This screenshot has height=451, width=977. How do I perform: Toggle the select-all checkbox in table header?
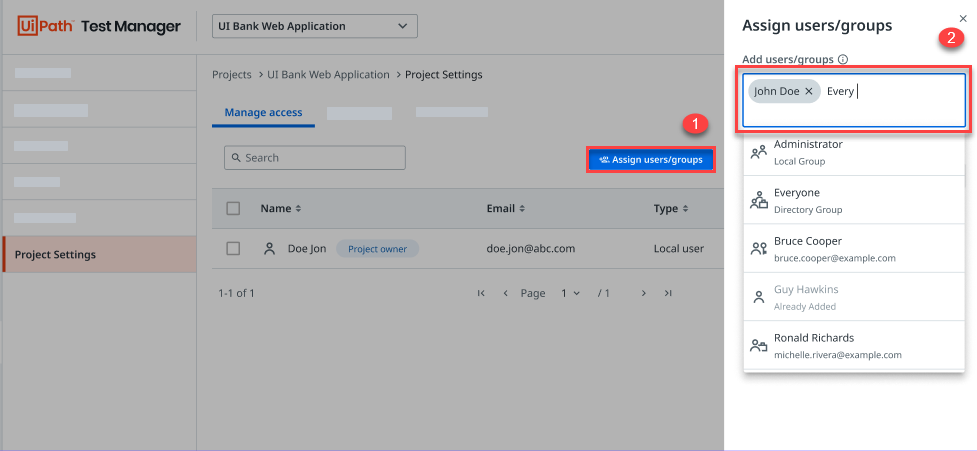(233, 209)
